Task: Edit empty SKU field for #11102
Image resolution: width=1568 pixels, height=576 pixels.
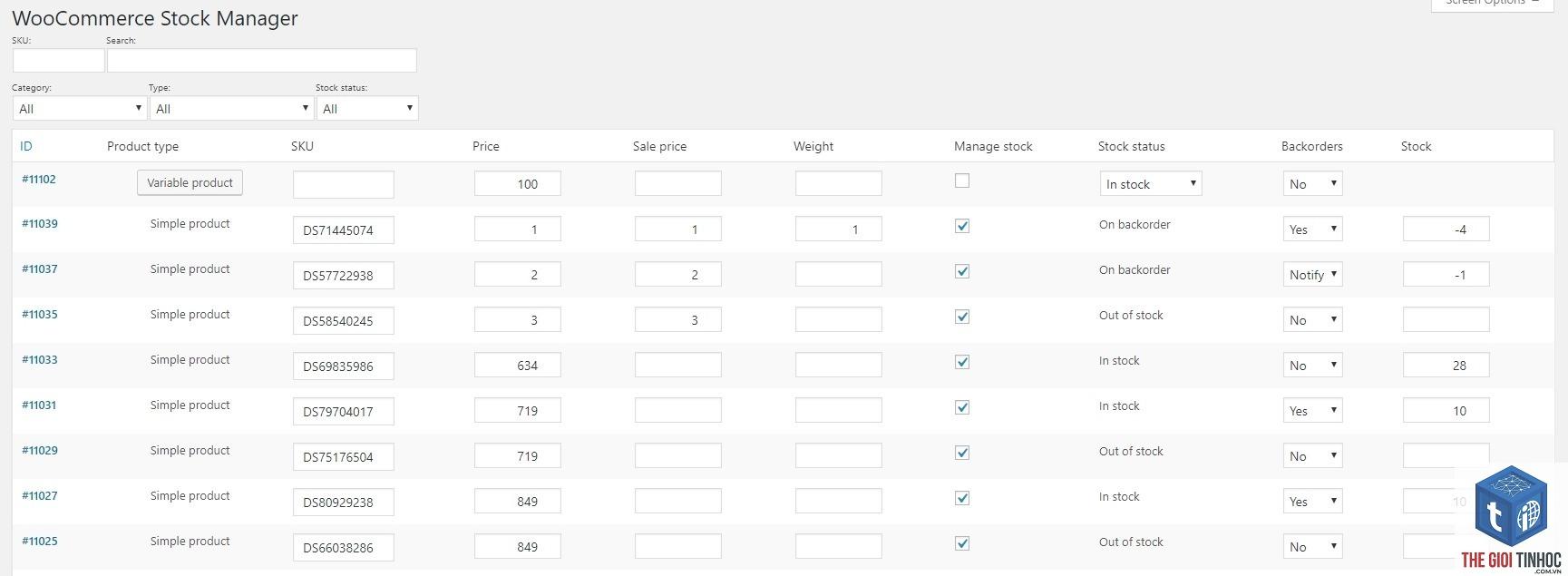Action: click(344, 184)
